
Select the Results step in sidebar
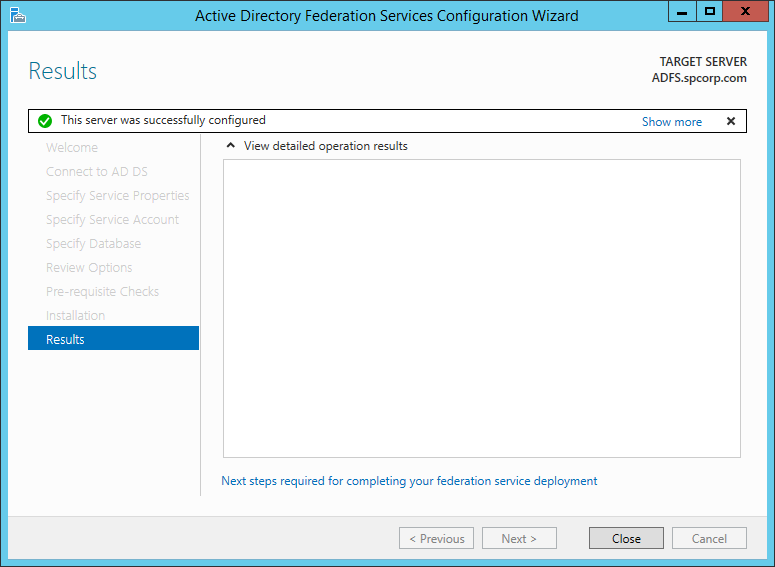pyautogui.click(x=113, y=339)
